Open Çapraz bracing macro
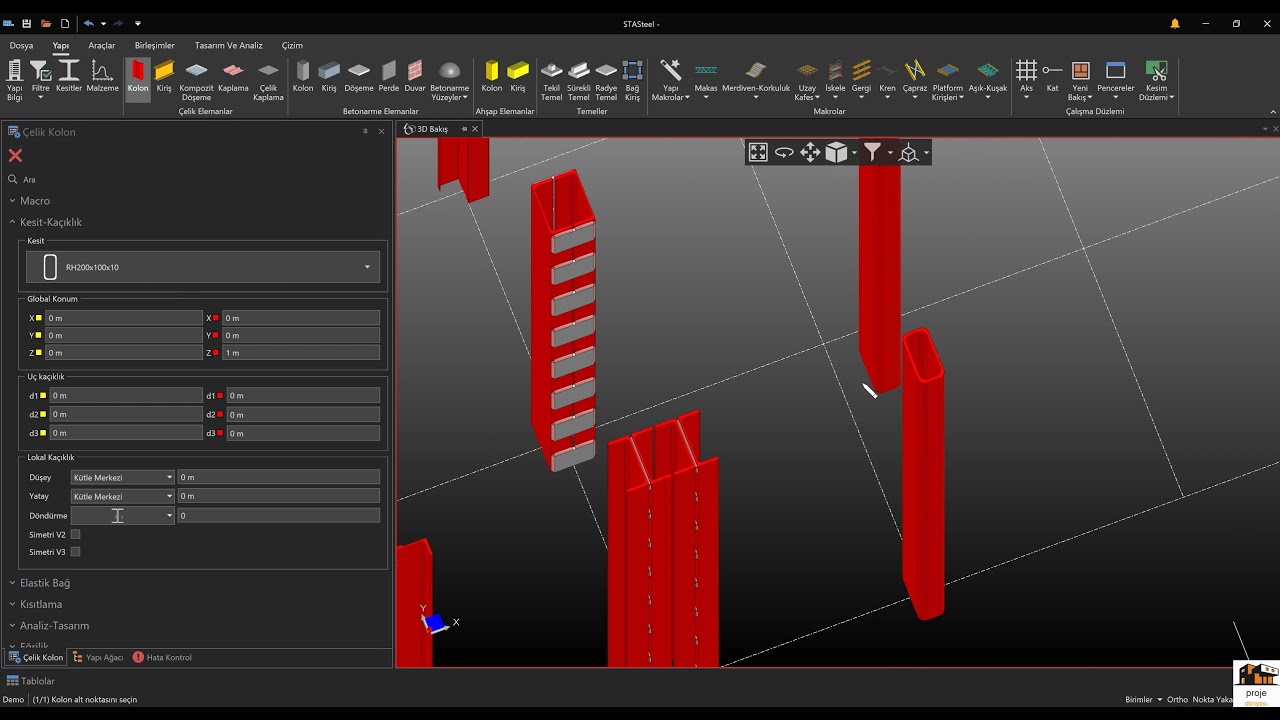 click(915, 80)
